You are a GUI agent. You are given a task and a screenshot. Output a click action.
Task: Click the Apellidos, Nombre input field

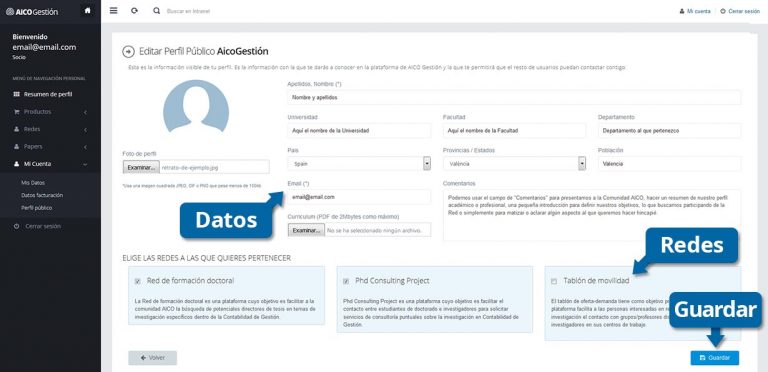point(514,97)
